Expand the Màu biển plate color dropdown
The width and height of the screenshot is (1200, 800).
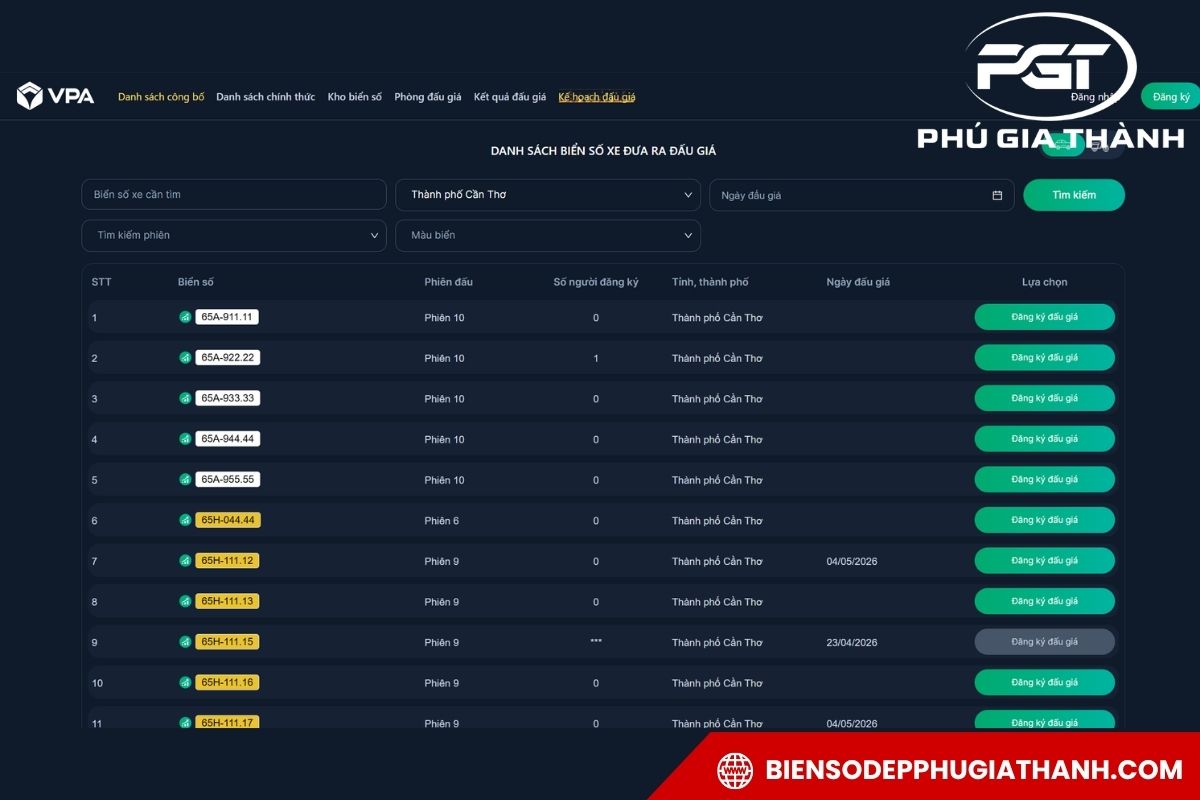coord(548,236)
